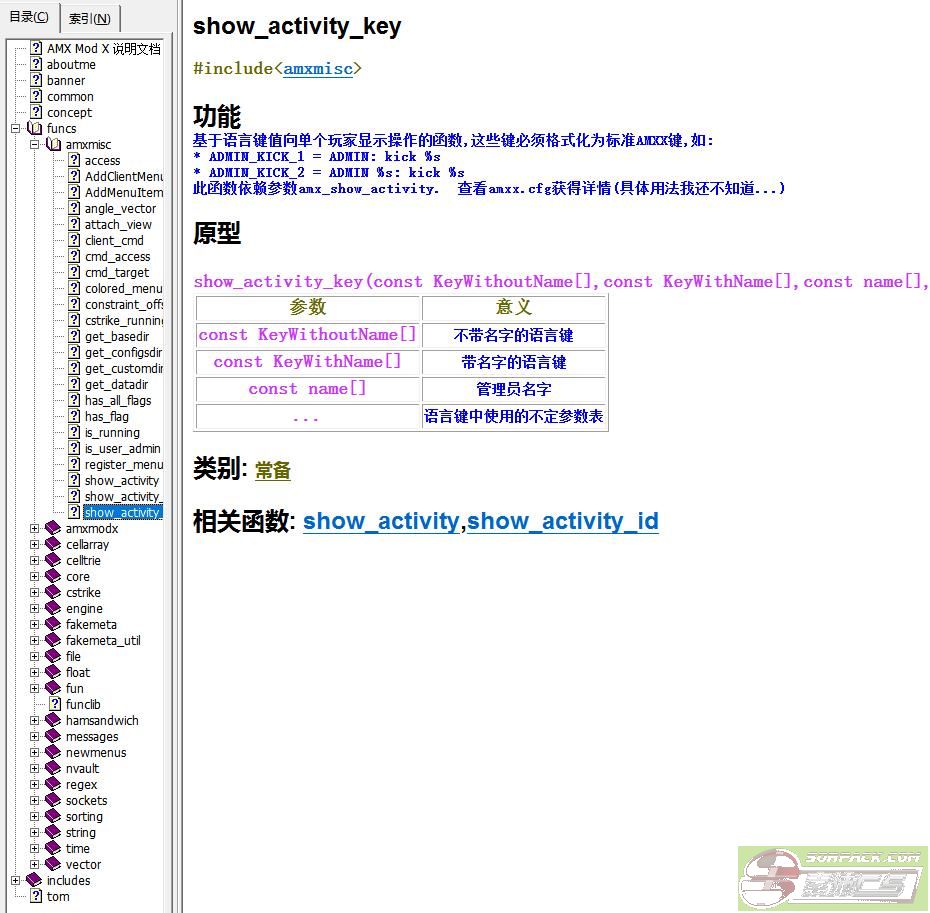This screenshot has height=913, width=930.
Task: Follow the show_activity_id related function link
Action: pyautogui.click(x=563, y=521)
